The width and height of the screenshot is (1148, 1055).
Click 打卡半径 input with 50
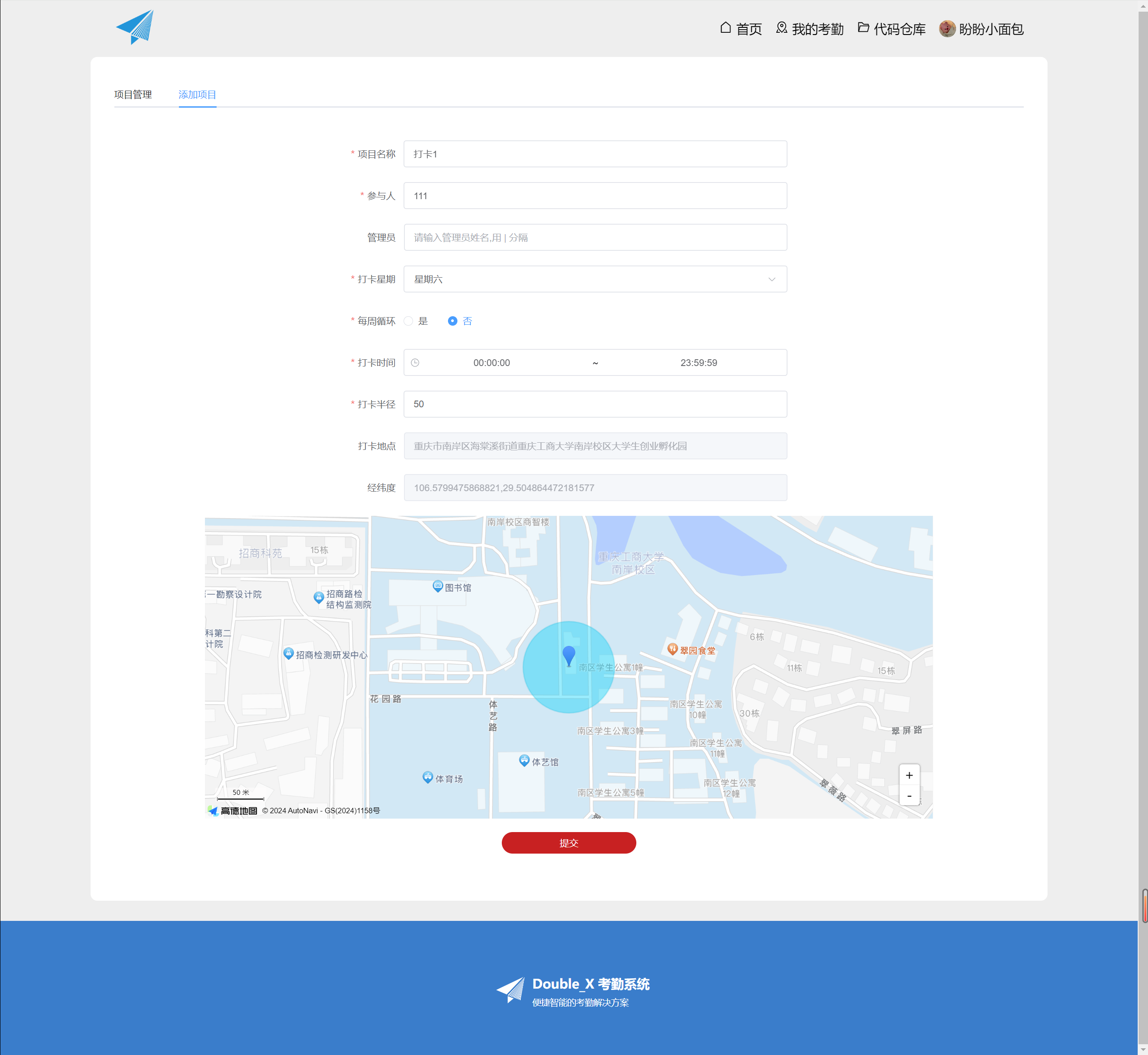[596, 404]
